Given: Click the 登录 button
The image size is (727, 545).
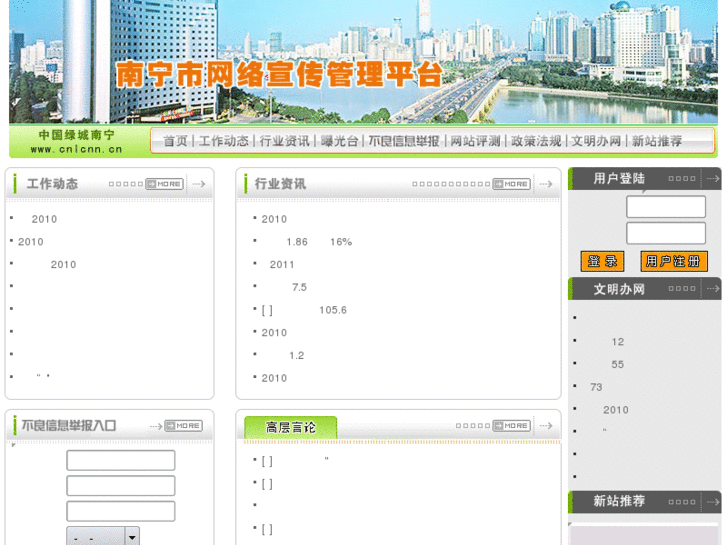Looking at the screenshot, I should (602, 262).
